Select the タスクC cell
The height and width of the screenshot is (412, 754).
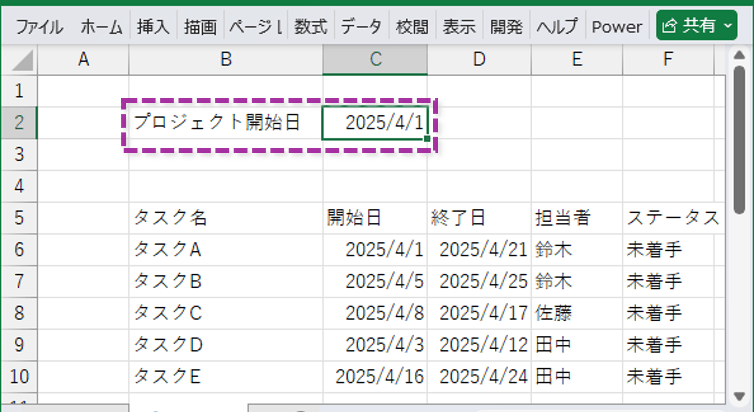[x=226, y=313]
